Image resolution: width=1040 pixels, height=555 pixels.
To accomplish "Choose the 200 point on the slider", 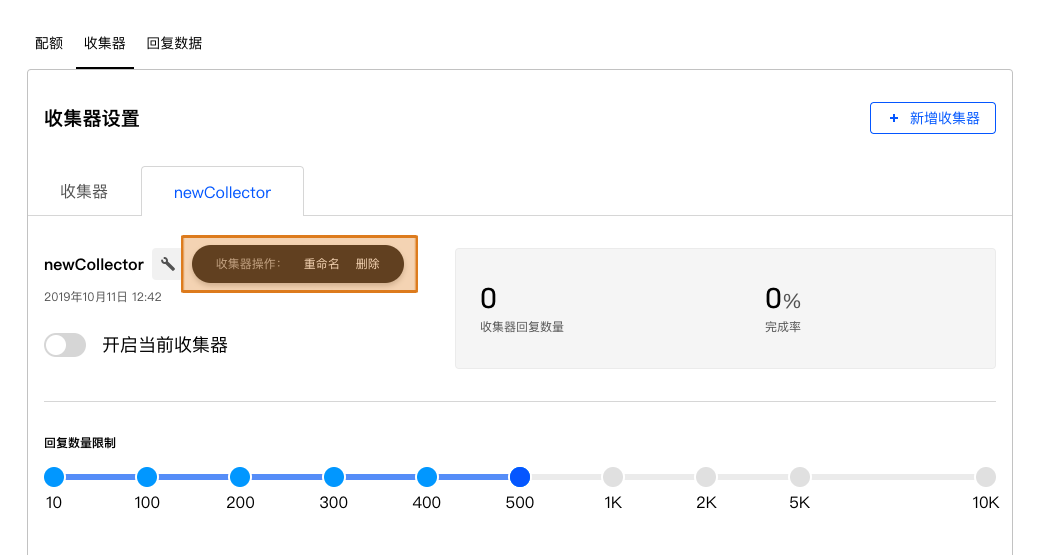I will pos(240,477).
